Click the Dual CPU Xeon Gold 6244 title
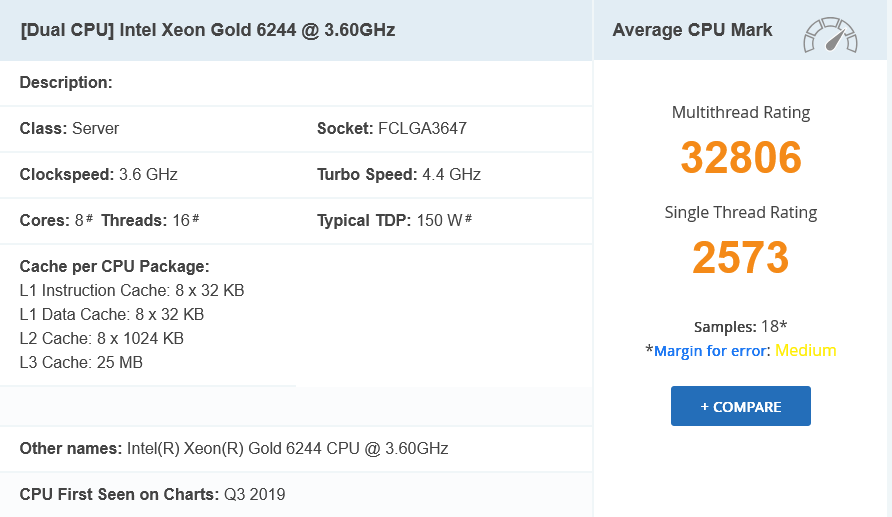892x517 pixels. tap(208, 30)
